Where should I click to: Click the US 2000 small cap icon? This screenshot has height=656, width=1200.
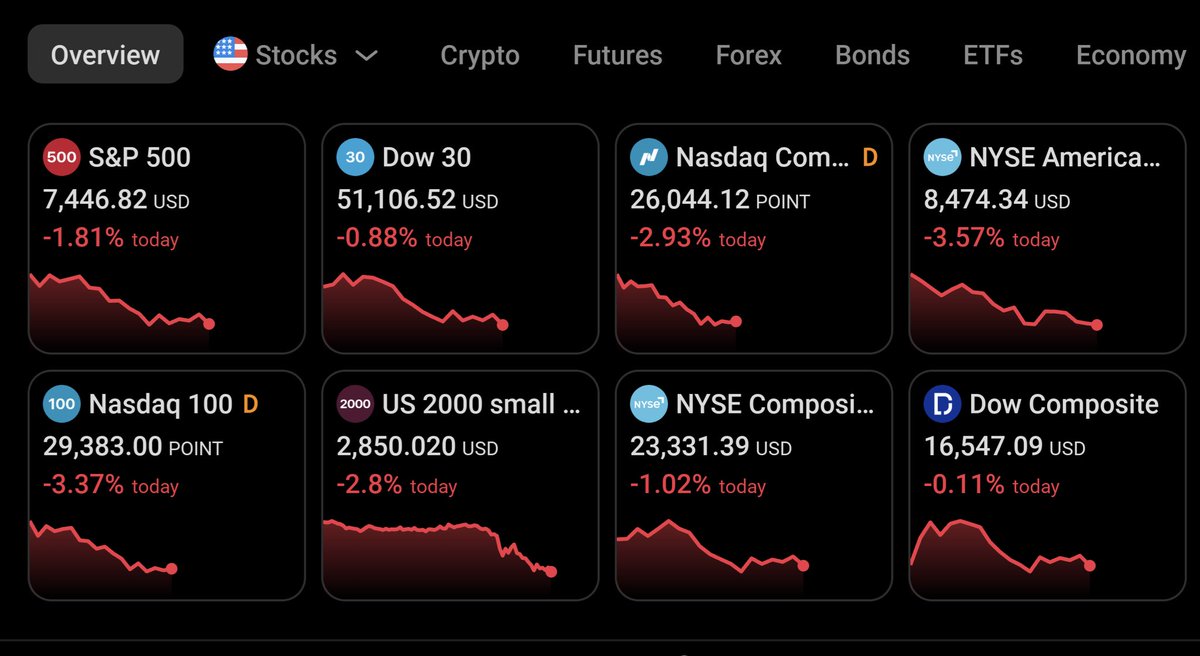click(355, 404)
